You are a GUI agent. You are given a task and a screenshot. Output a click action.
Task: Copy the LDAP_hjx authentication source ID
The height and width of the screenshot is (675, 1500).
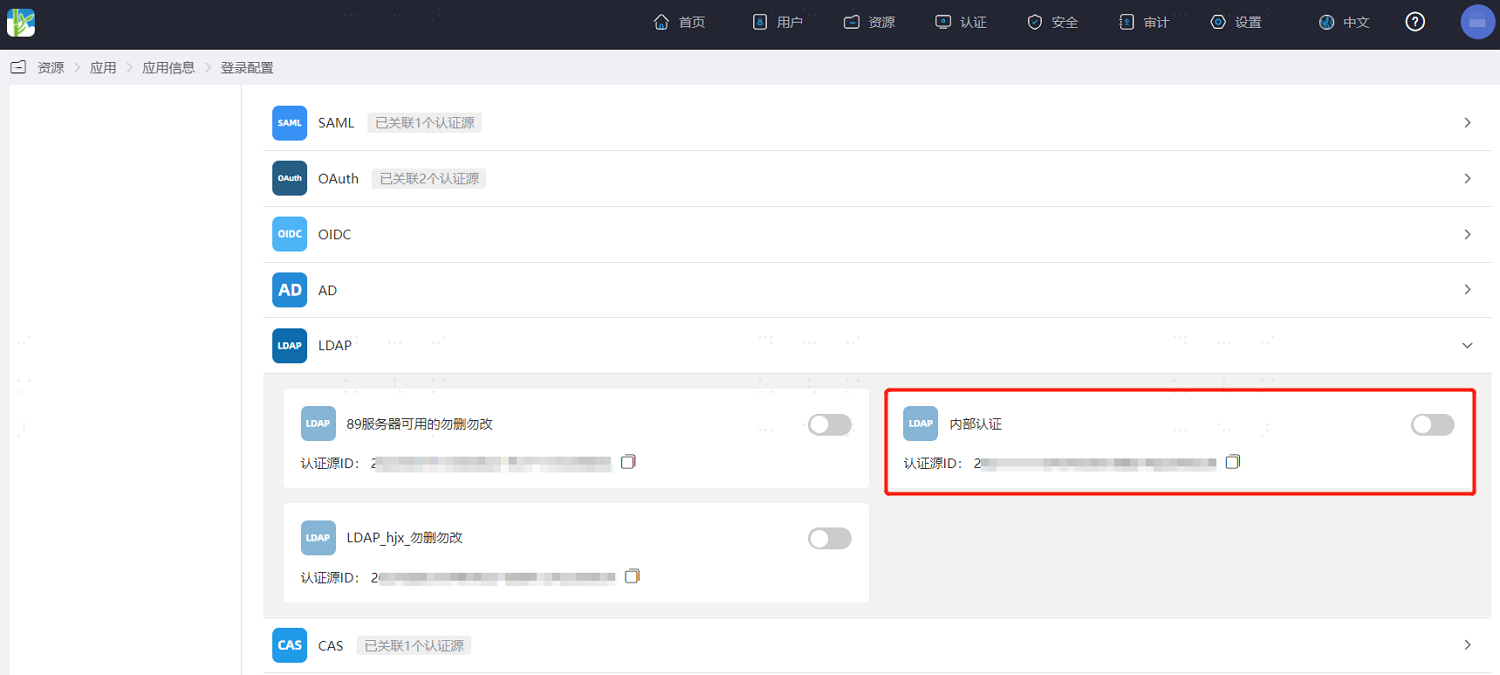click(x=632, y=576)
